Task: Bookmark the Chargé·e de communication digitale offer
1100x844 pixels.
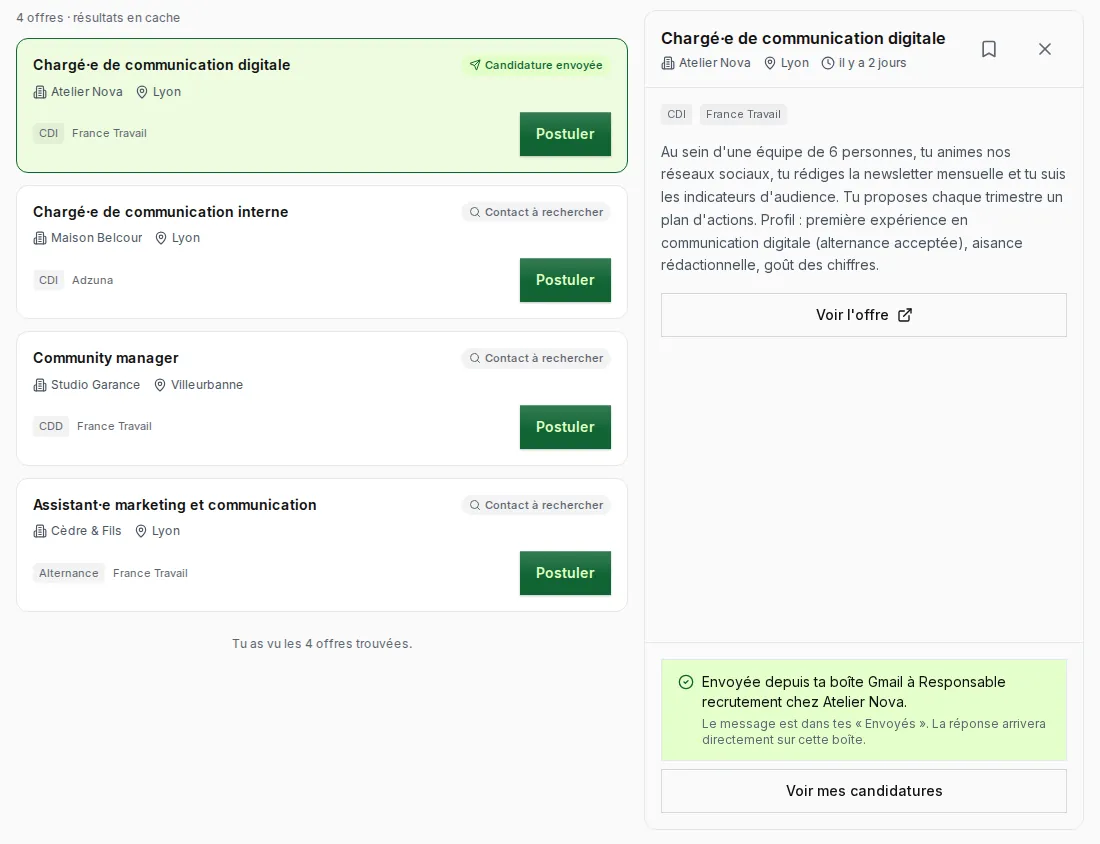Action: [988, 49]
